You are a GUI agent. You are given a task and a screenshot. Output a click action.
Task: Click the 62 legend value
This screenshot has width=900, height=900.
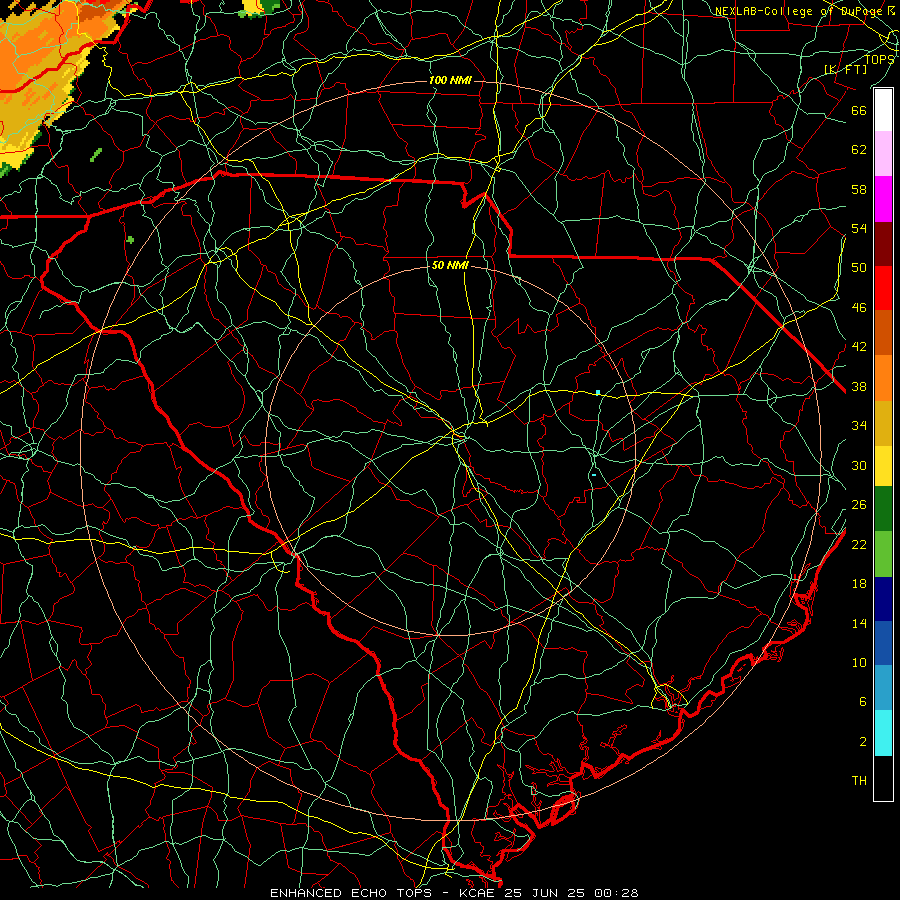tap(859, 150)
